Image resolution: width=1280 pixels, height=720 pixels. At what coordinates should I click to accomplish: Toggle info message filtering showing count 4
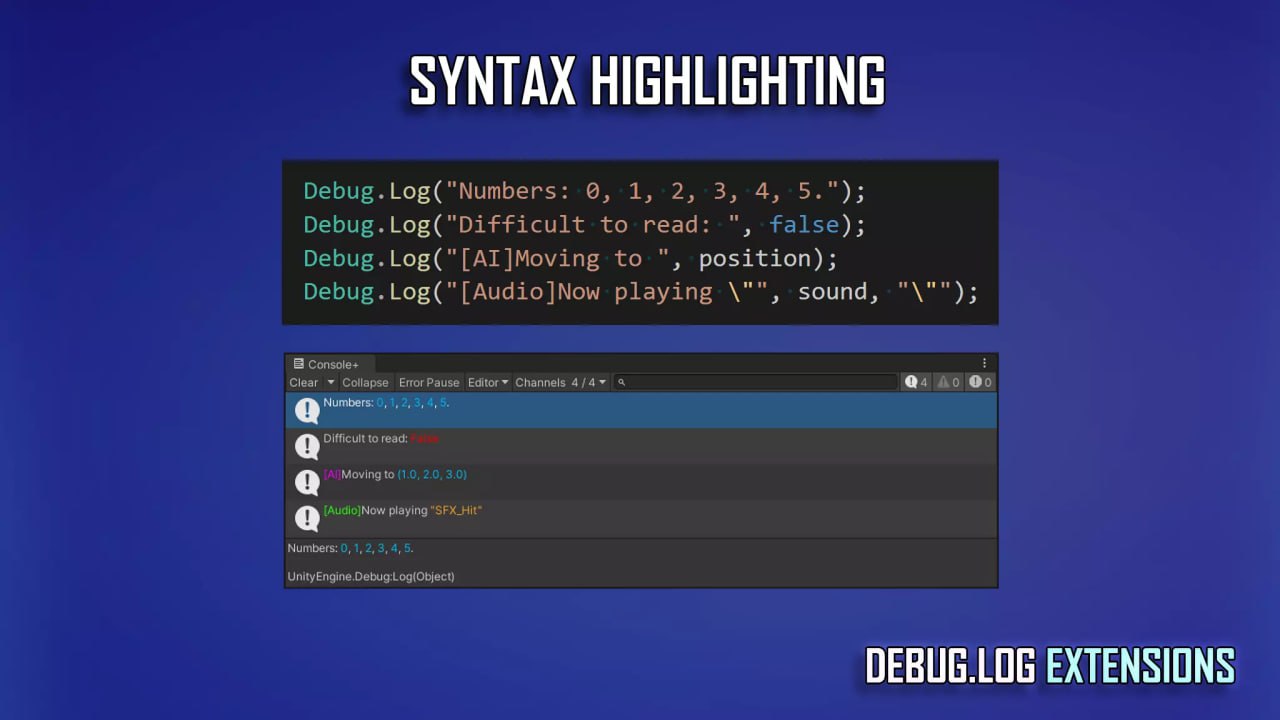click(x=915, y=381)
